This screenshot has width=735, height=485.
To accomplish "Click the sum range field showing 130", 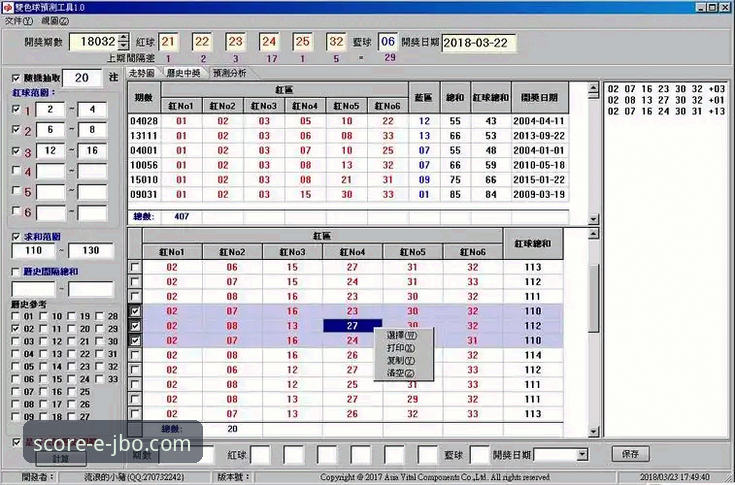I will click(x=91, y=251).
